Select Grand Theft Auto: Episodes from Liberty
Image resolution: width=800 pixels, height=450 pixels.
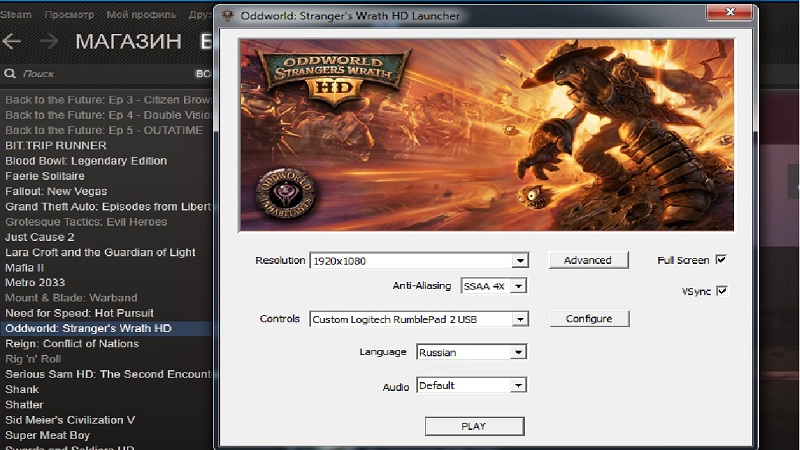pos(106,207)
